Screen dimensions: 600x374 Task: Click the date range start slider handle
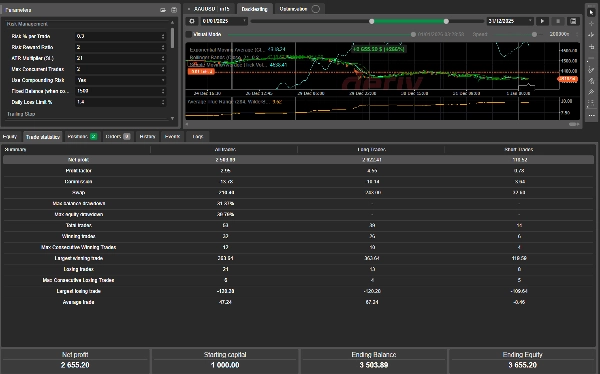click(372, 21)
